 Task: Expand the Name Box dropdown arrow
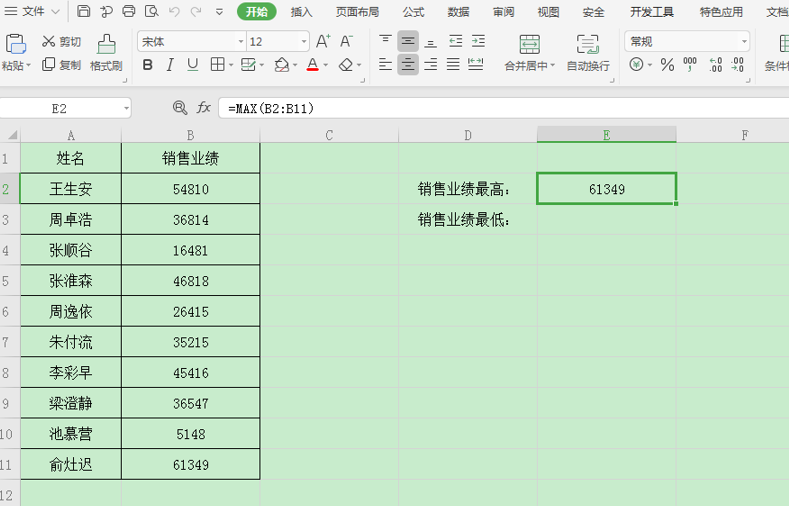point(126,108)
